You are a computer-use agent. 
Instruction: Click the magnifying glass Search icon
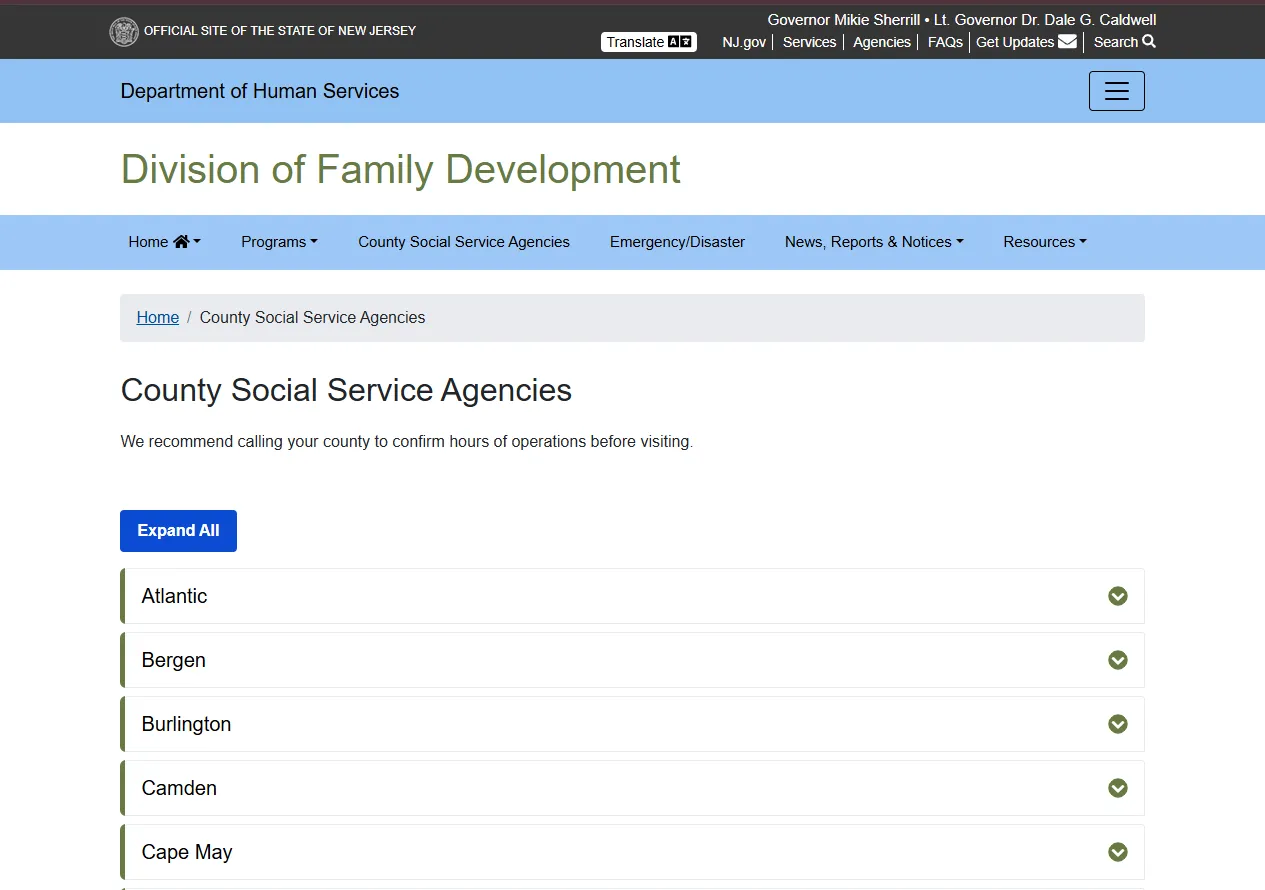1149,42
